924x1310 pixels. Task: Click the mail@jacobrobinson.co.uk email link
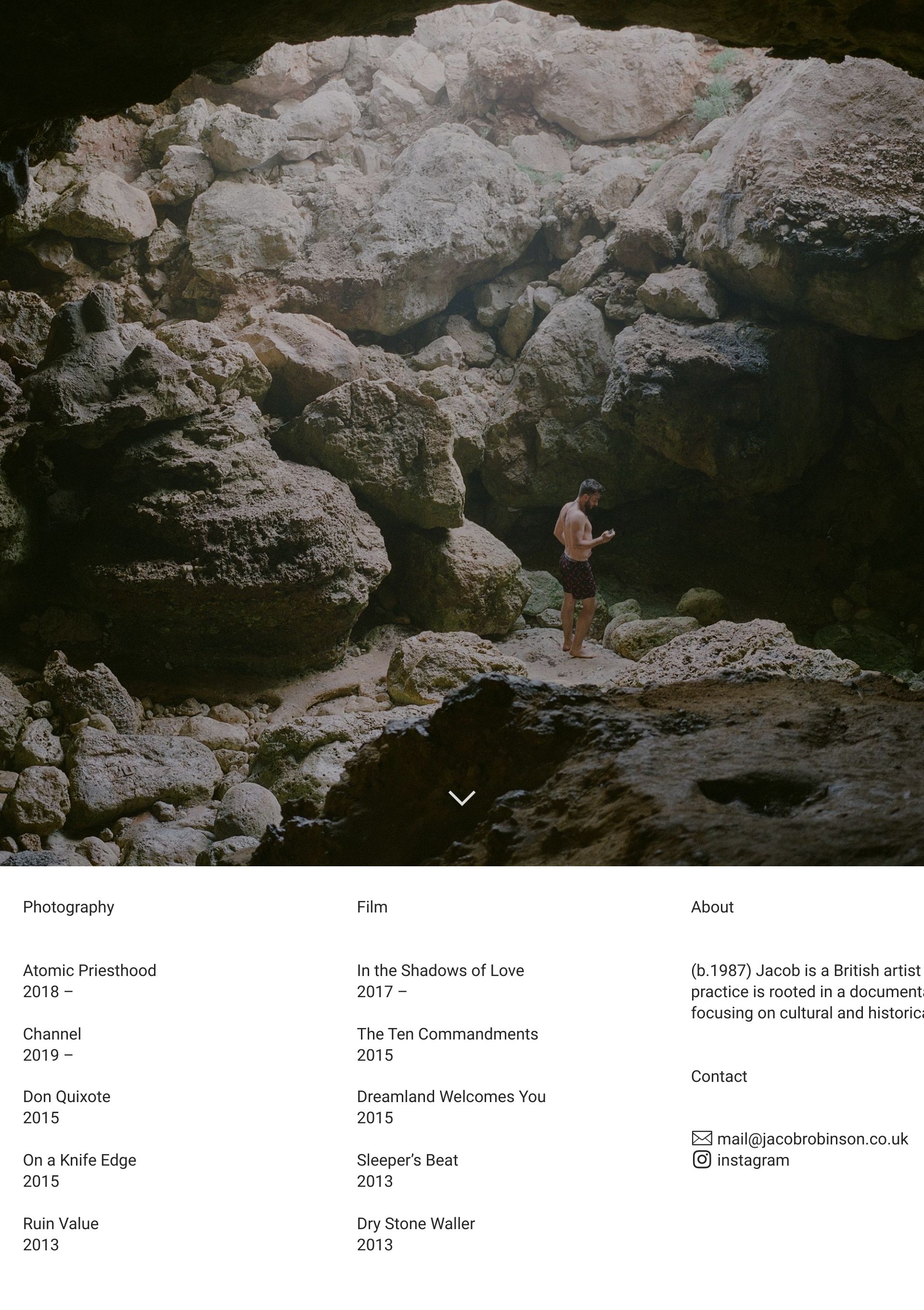[812, 1139]
